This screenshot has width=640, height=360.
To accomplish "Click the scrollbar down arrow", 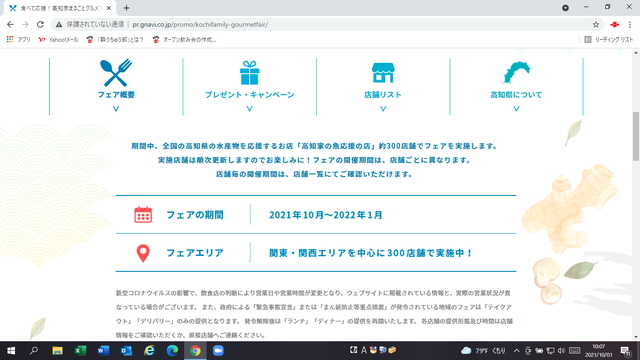I will point(636,337).
